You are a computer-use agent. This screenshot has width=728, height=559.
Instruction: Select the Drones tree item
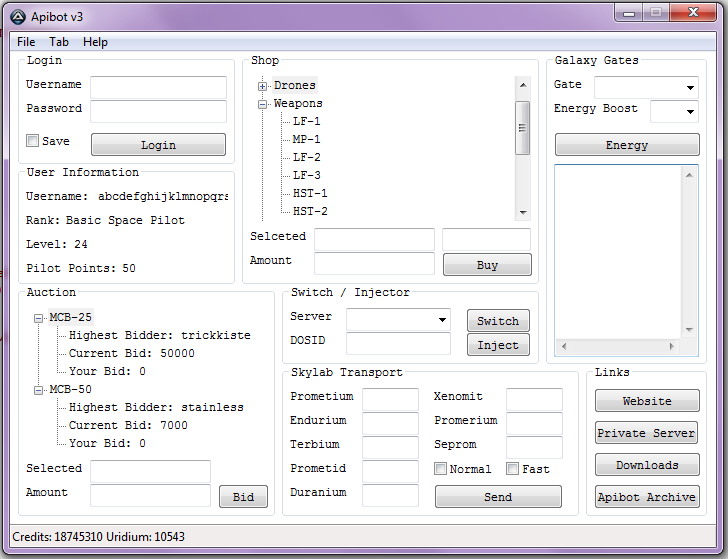click(x=295, y=85)
